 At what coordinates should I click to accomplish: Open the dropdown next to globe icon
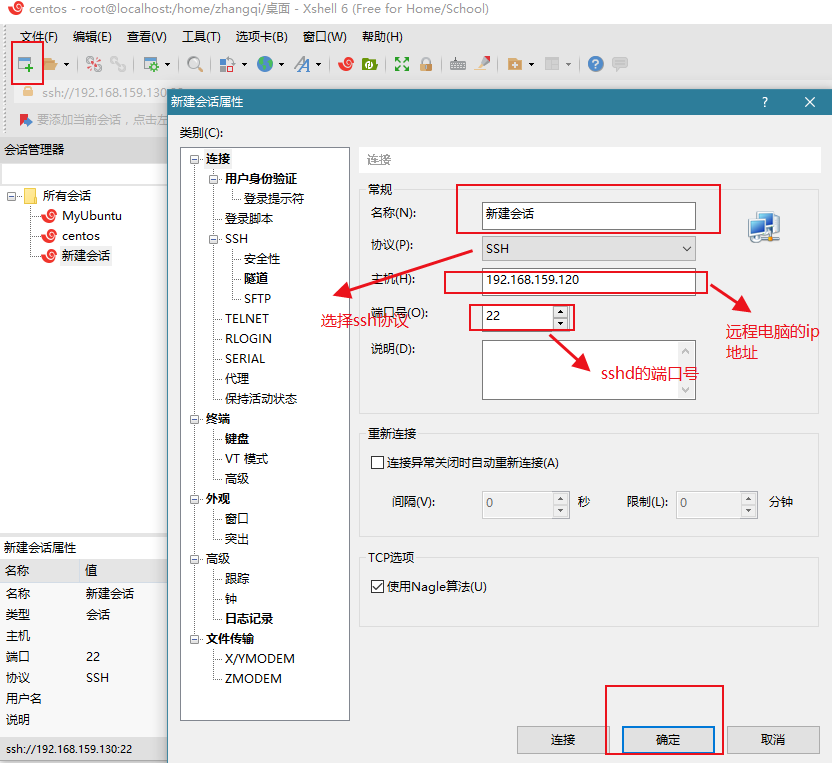(281, 64)
